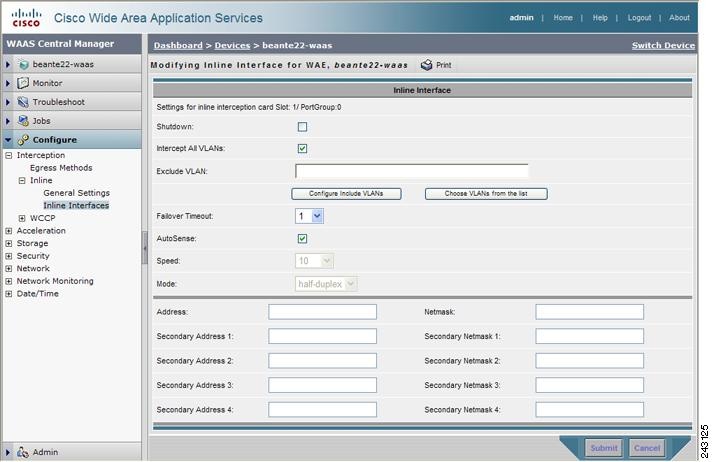This screenshot has height=462, width=712.
Task: Toggle the Shutdown checkbox
Action: [302, 127]
